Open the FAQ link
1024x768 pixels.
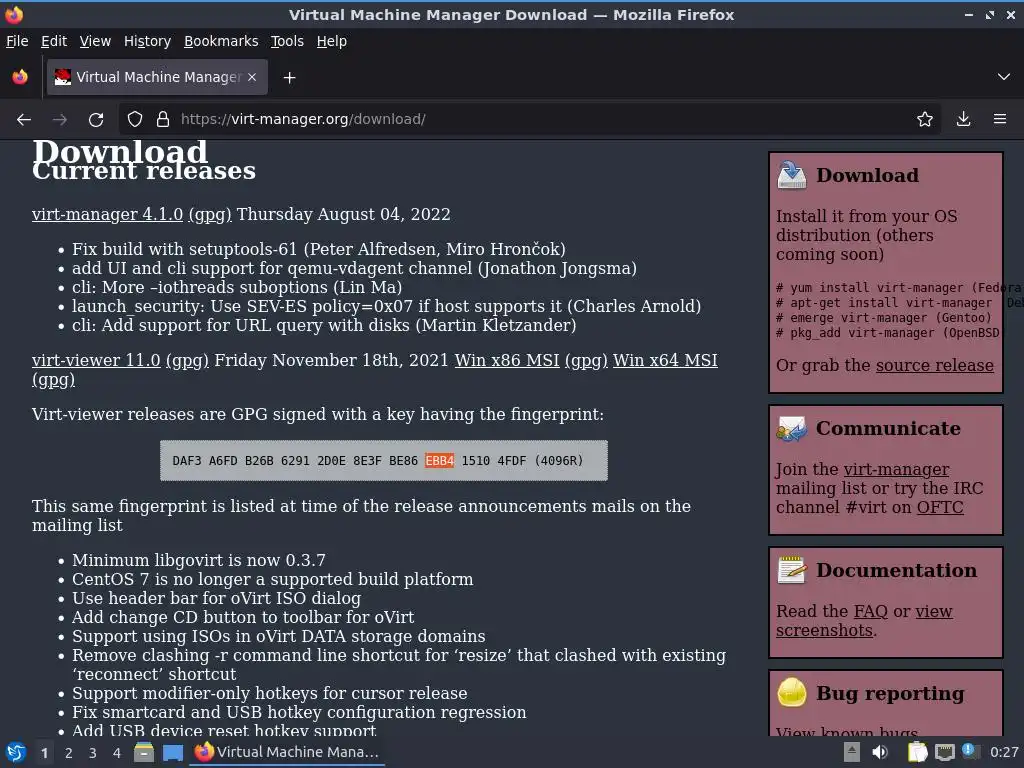click(x=871, y=611)
